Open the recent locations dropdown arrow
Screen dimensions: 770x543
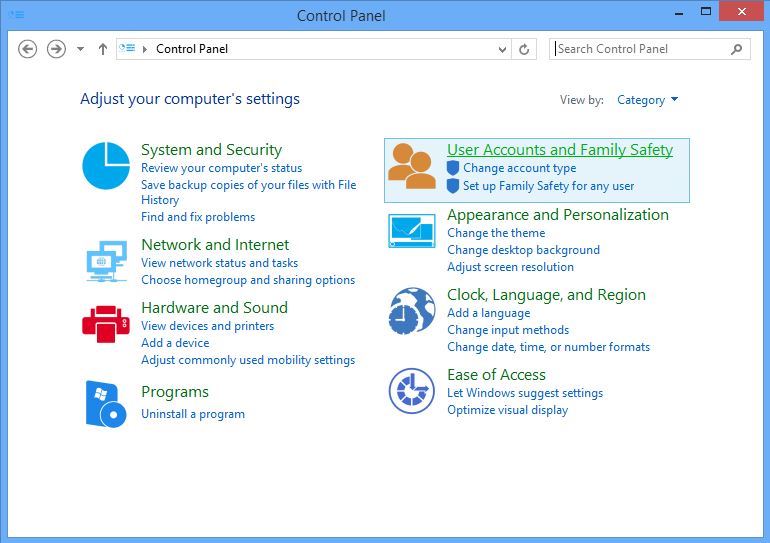click(80, 49)
